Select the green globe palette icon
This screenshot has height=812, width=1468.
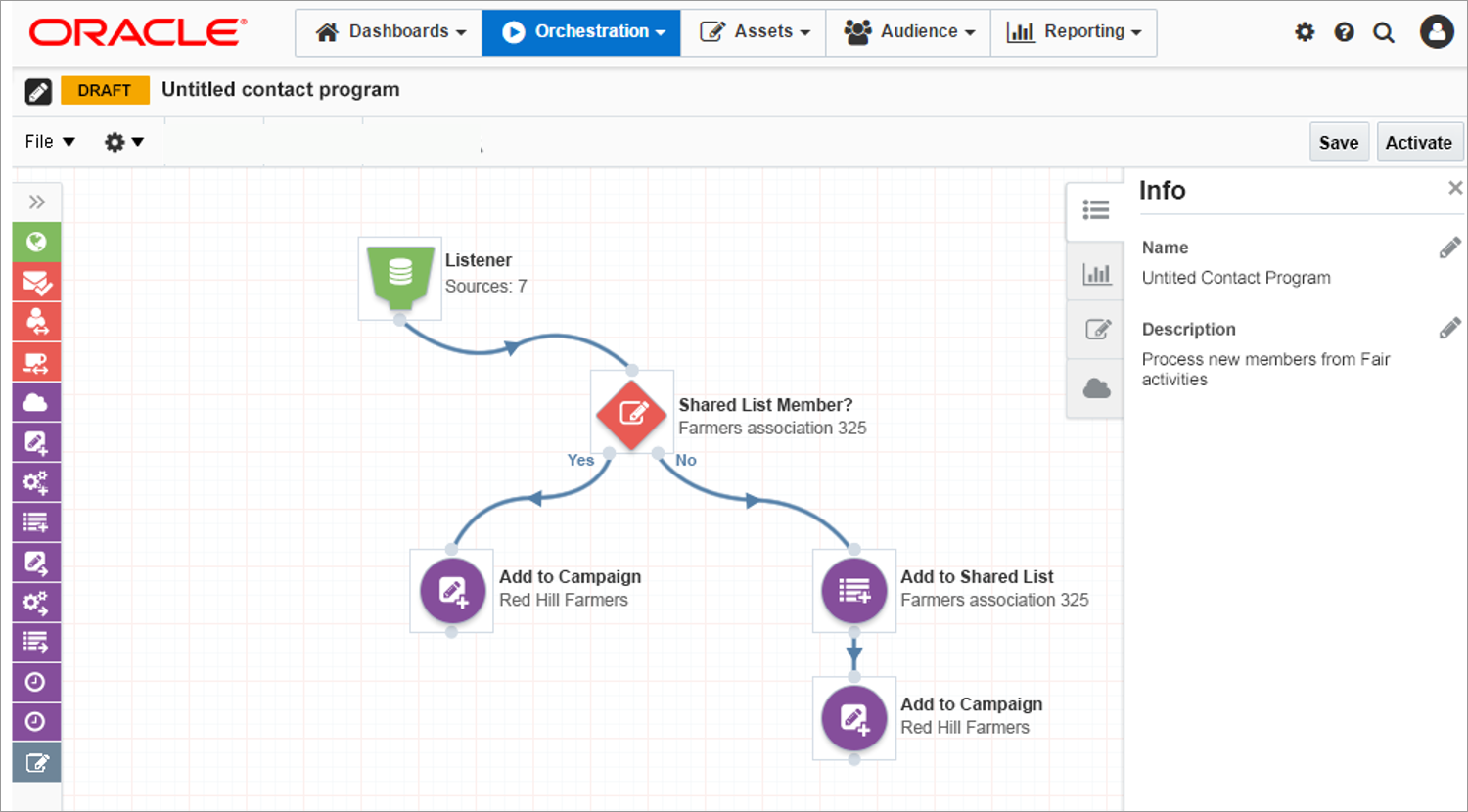tap(37, 242)
